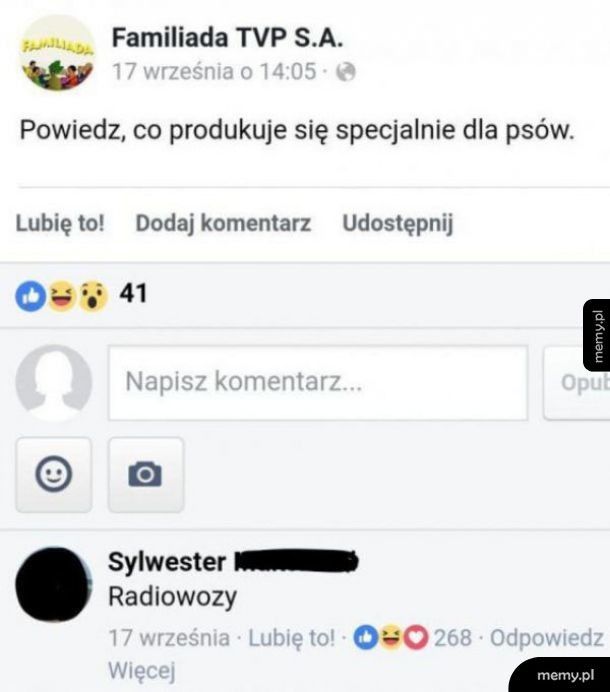The height and width of the screenshot is (692, 610).
Task: Expand Więcej under Sylwester's comment
Action: click(x=141, y=671)
